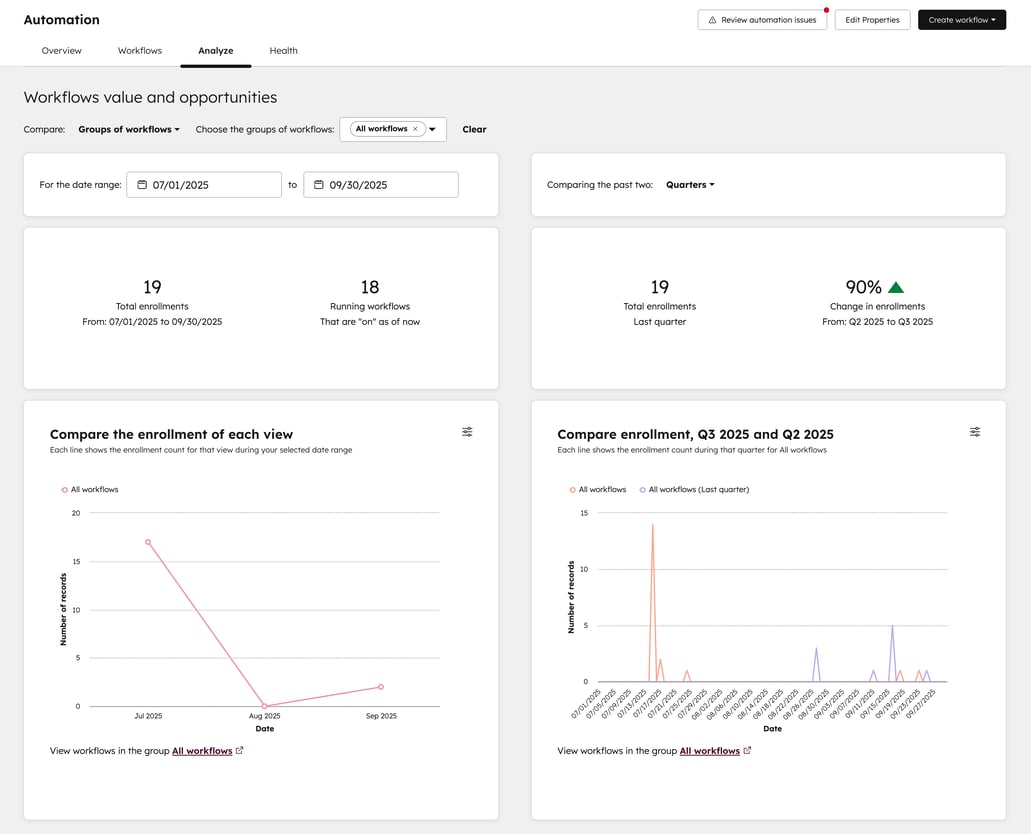Toggle All workflows (Last quarter) legend series
The height and width of the screenshot is (834, 1031).
(x=694, y=490)
